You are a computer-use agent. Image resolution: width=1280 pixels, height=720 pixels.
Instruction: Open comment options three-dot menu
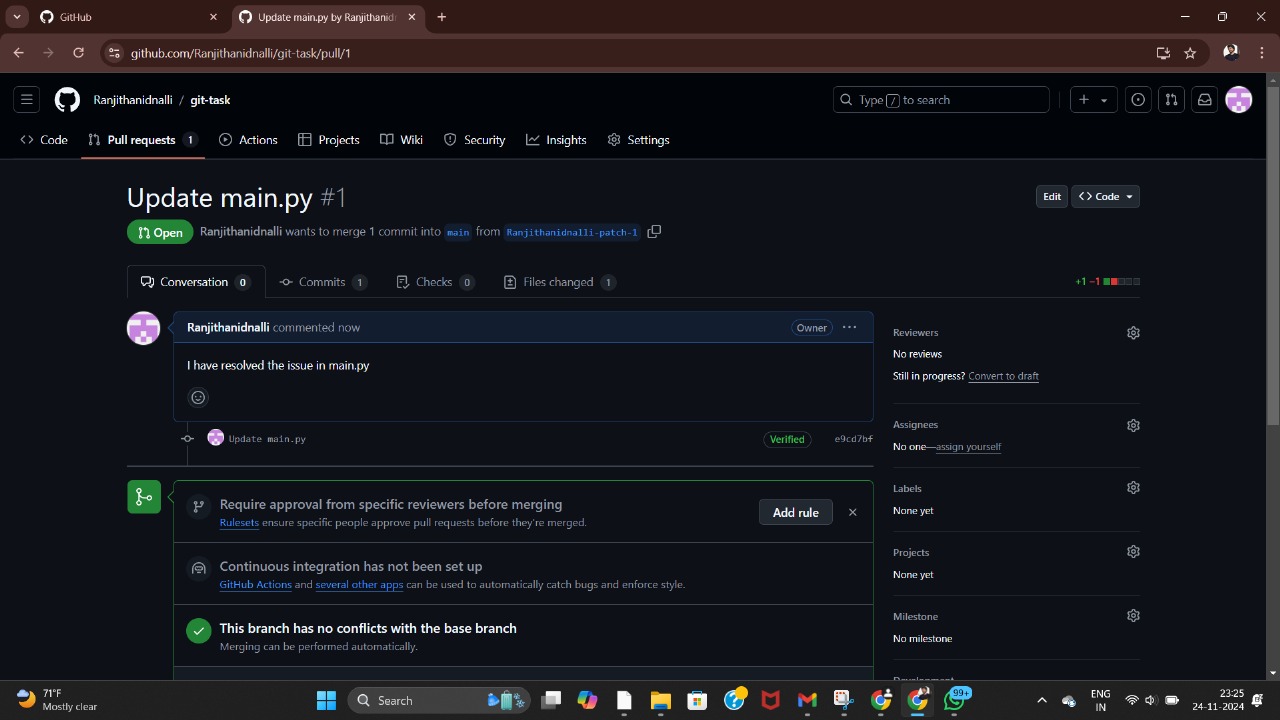849,327
